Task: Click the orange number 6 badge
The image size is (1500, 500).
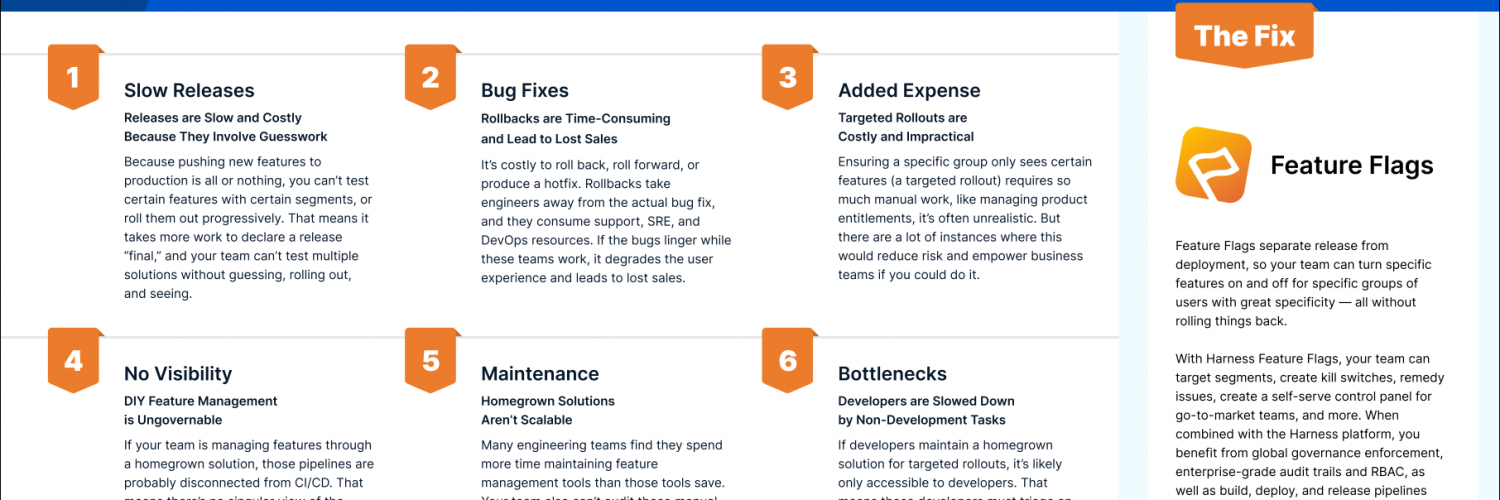Action: (x=787, y=359)
